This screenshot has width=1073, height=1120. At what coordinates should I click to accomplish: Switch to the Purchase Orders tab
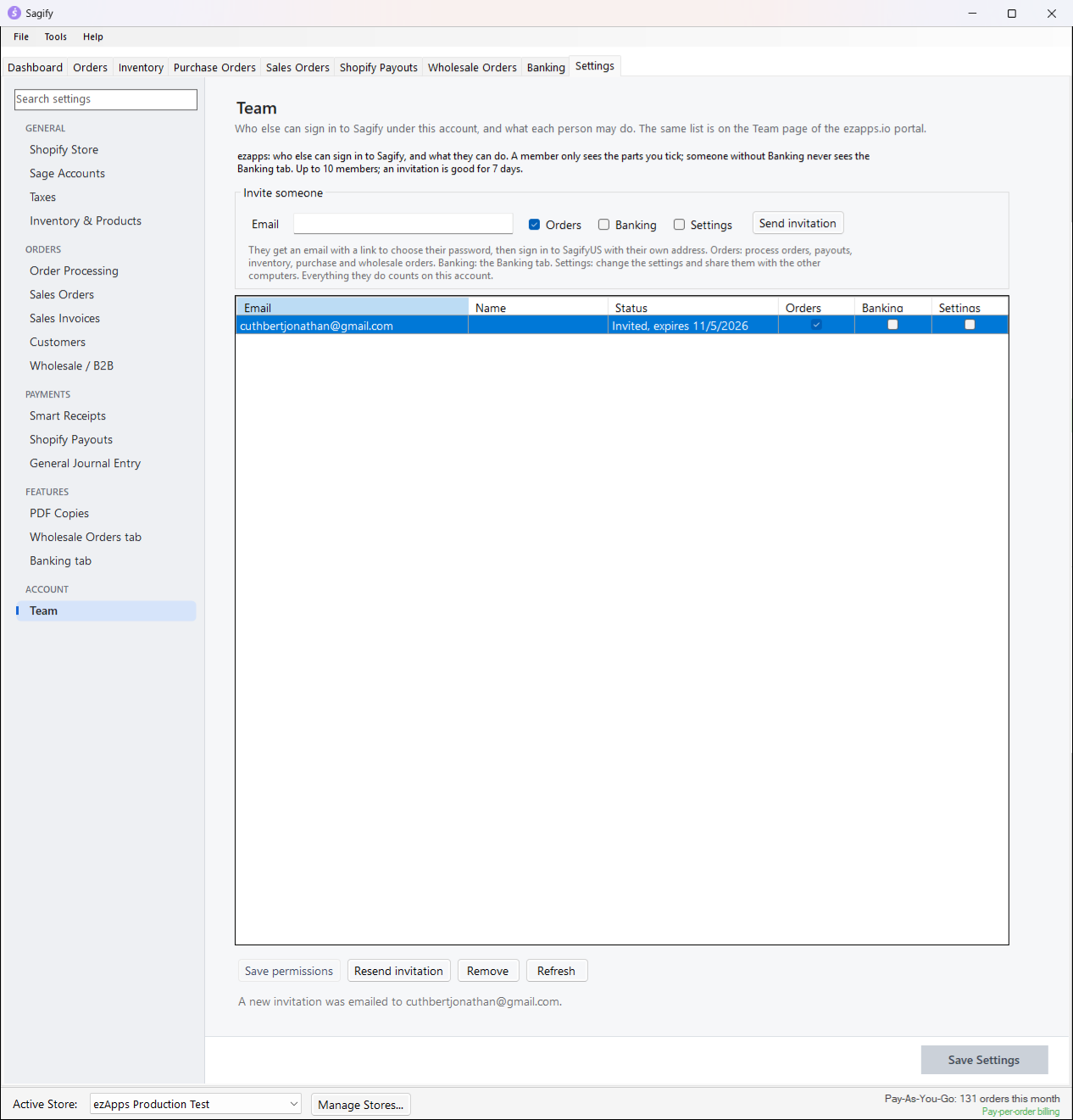point(214,68)
